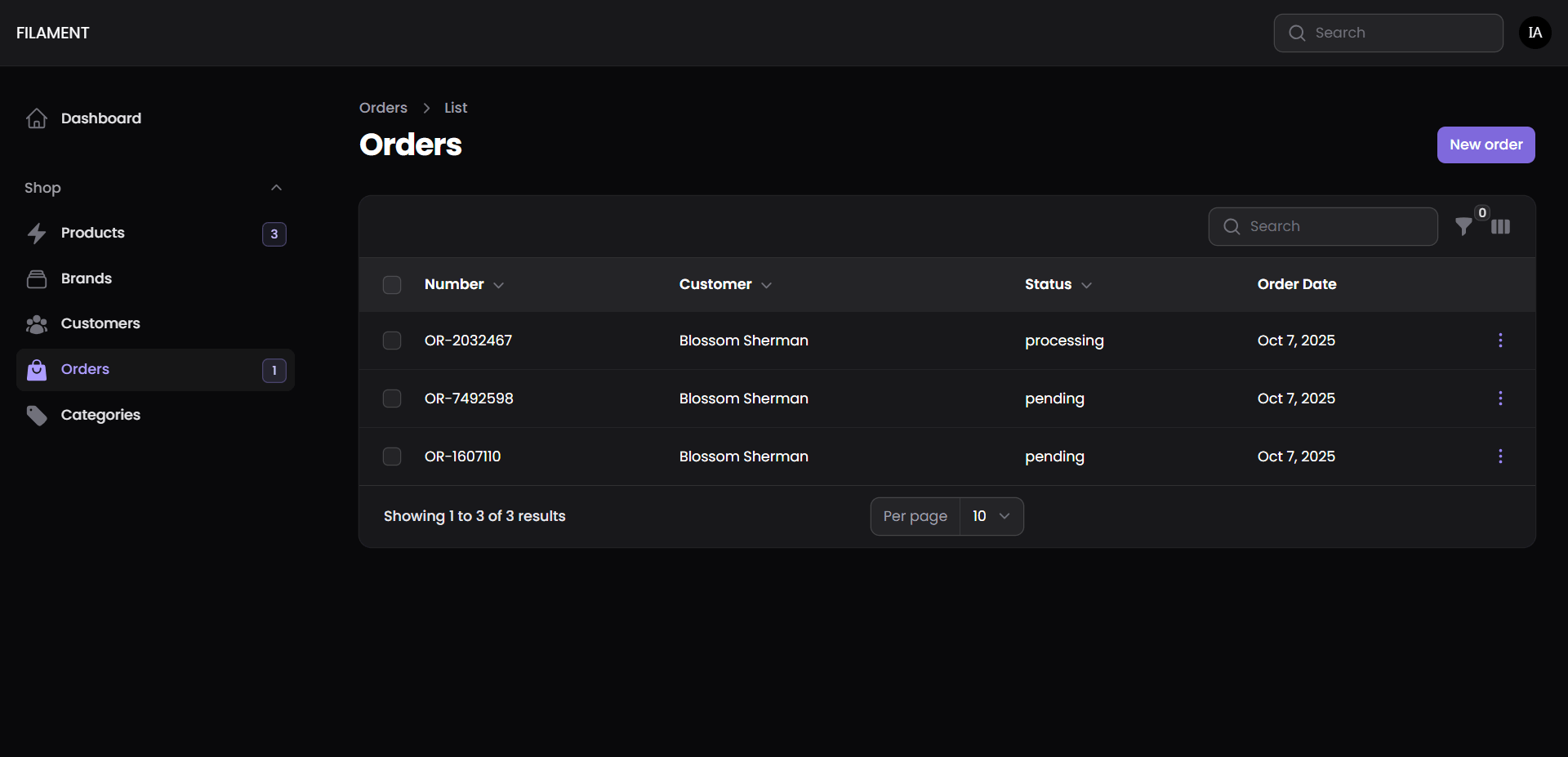Go to Dashboard in the sidebar
This screenshot has height=757, width=1568.
pyautogui.click(x=155, y=118)
